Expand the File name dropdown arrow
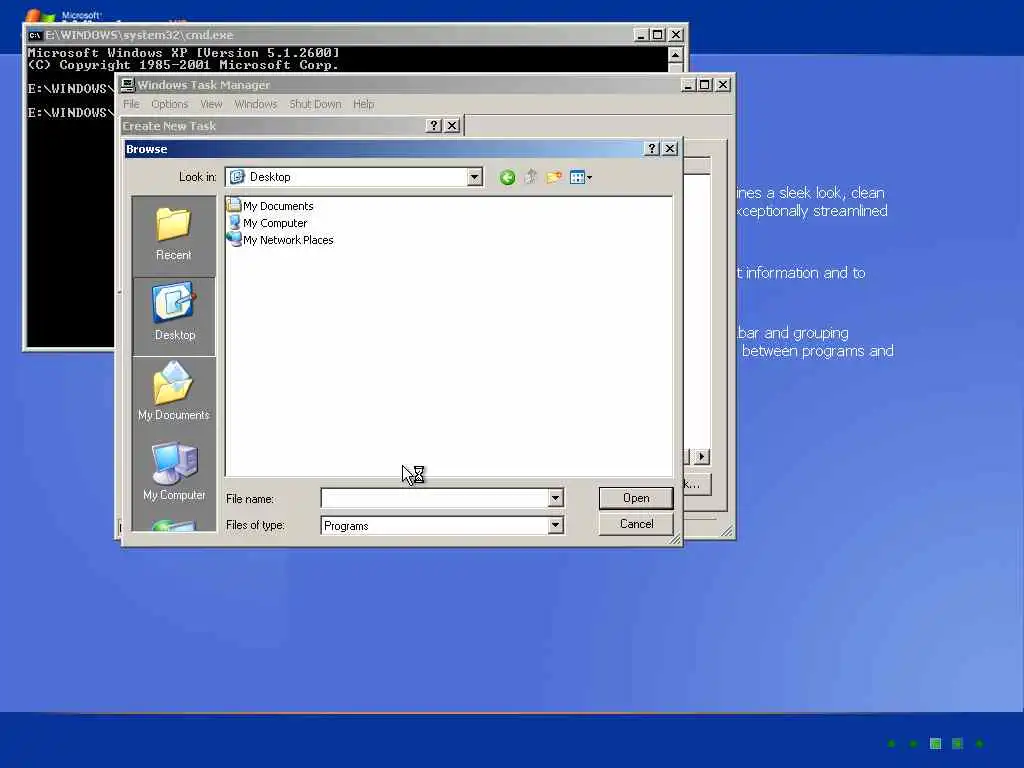 [x=555, y=498]
